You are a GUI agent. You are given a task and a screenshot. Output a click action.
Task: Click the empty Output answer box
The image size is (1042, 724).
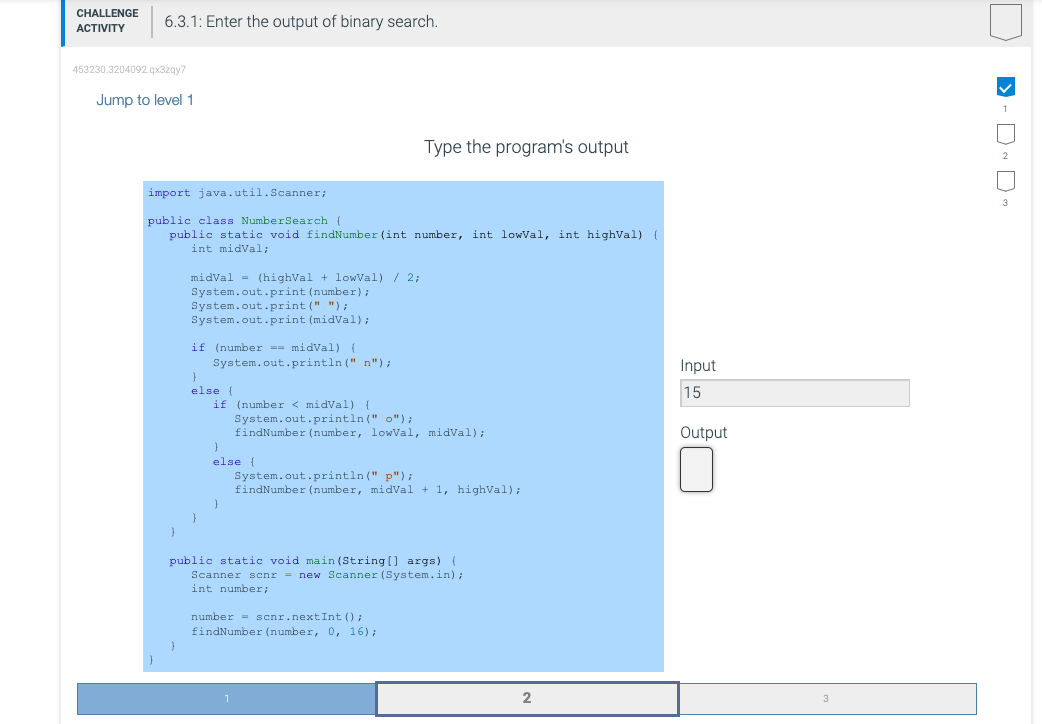pos(696,469)
